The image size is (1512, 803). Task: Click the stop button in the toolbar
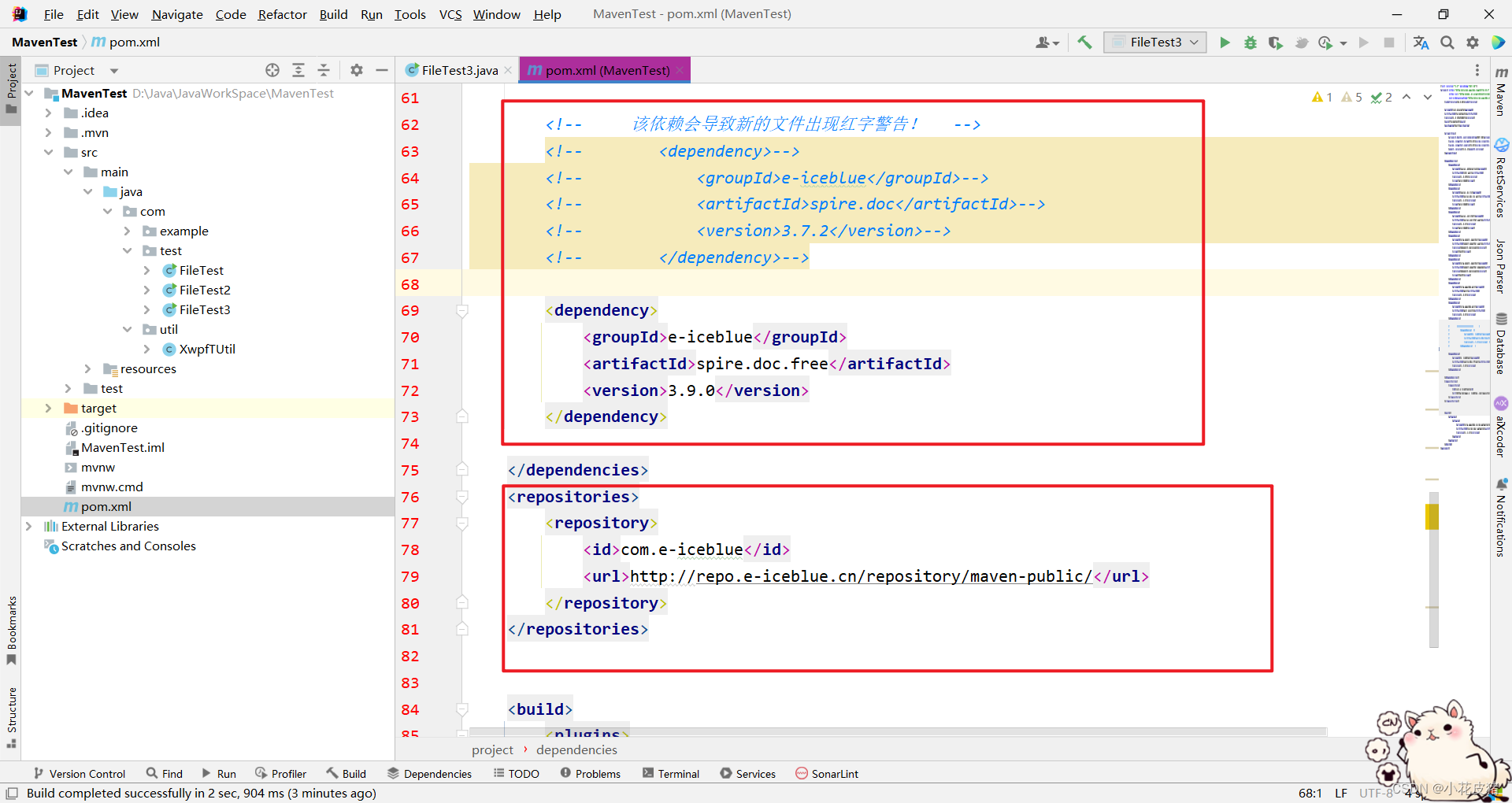[1389, 43]
